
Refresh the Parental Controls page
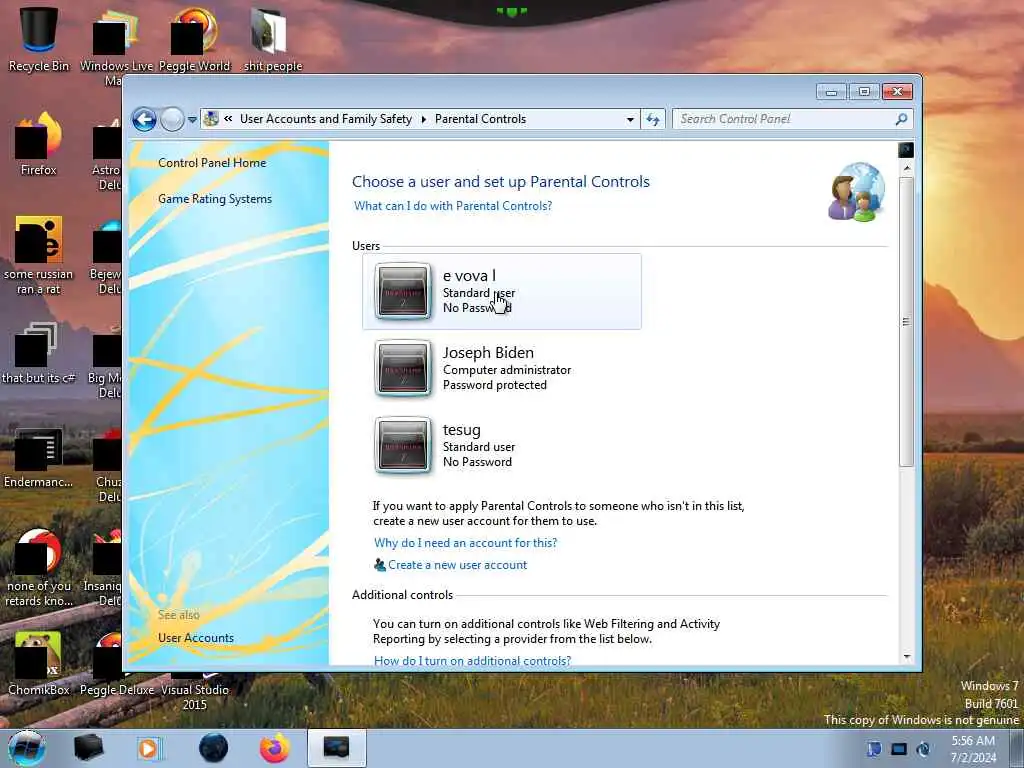tap(653, 120)
